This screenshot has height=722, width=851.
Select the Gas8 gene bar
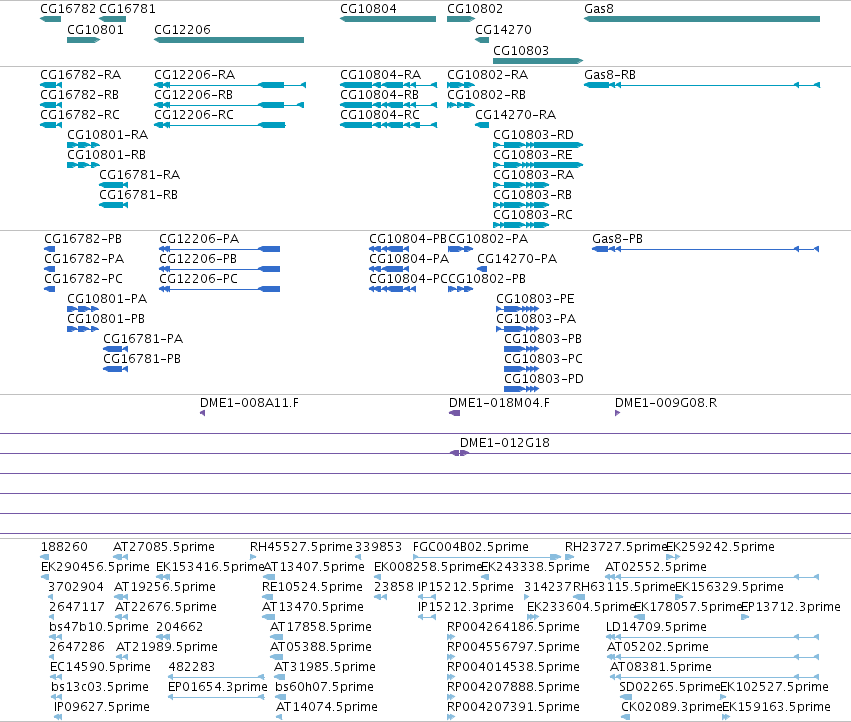702,19
